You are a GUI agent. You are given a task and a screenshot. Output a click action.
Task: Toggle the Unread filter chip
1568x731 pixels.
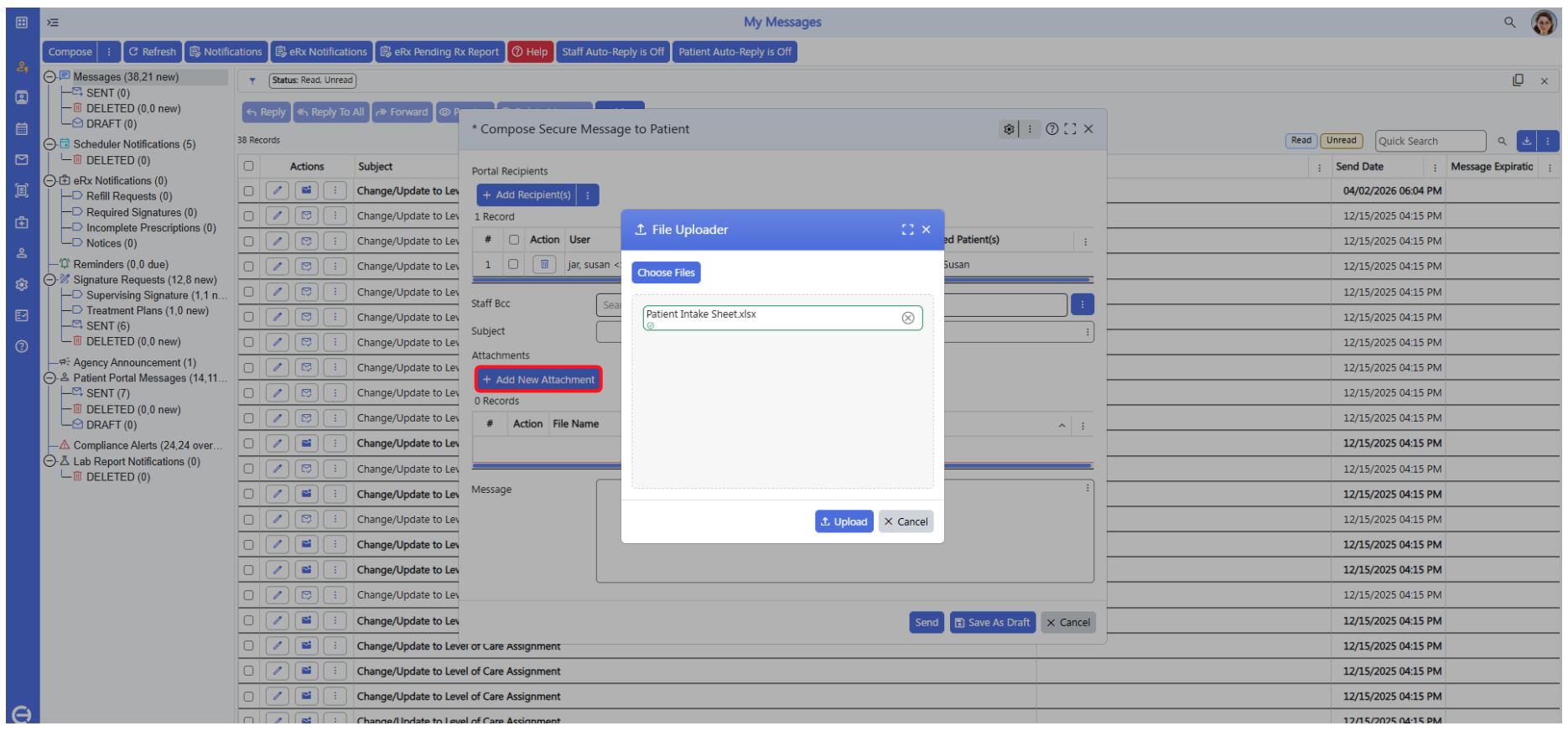[x=1341, y=141]
